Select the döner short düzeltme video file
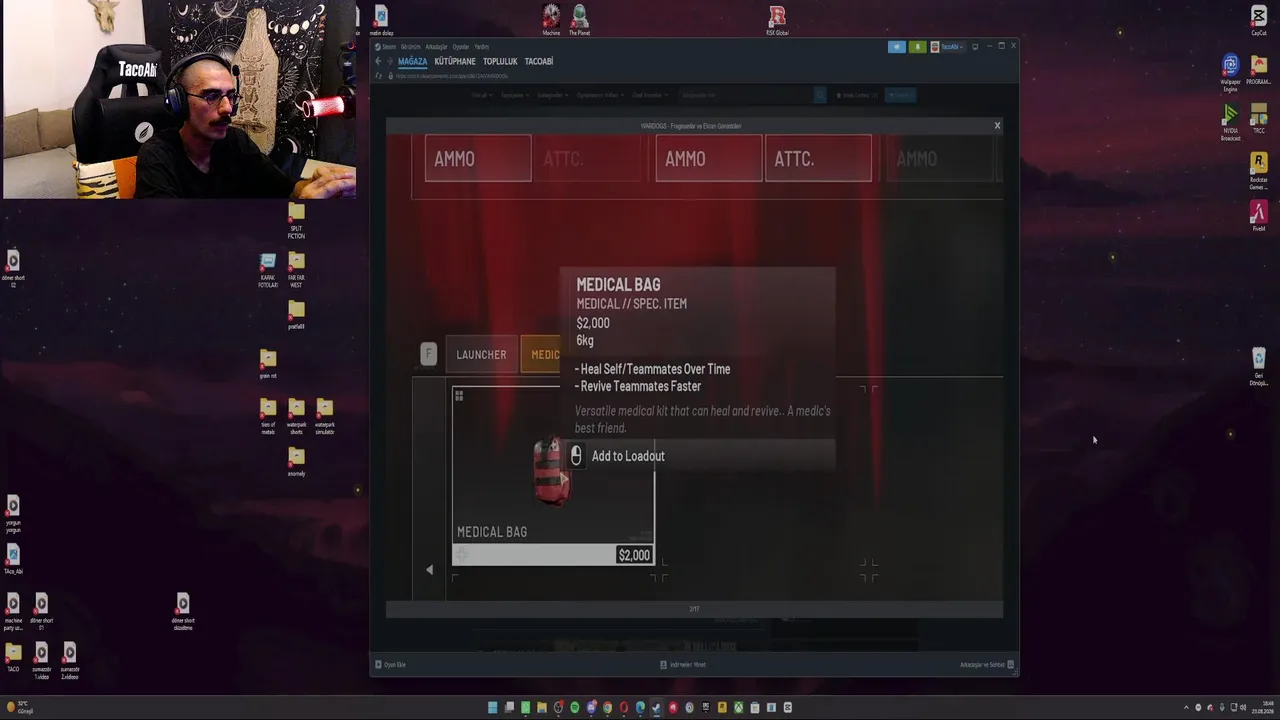Screen dimensions: 1280x720 pos(182,612)
